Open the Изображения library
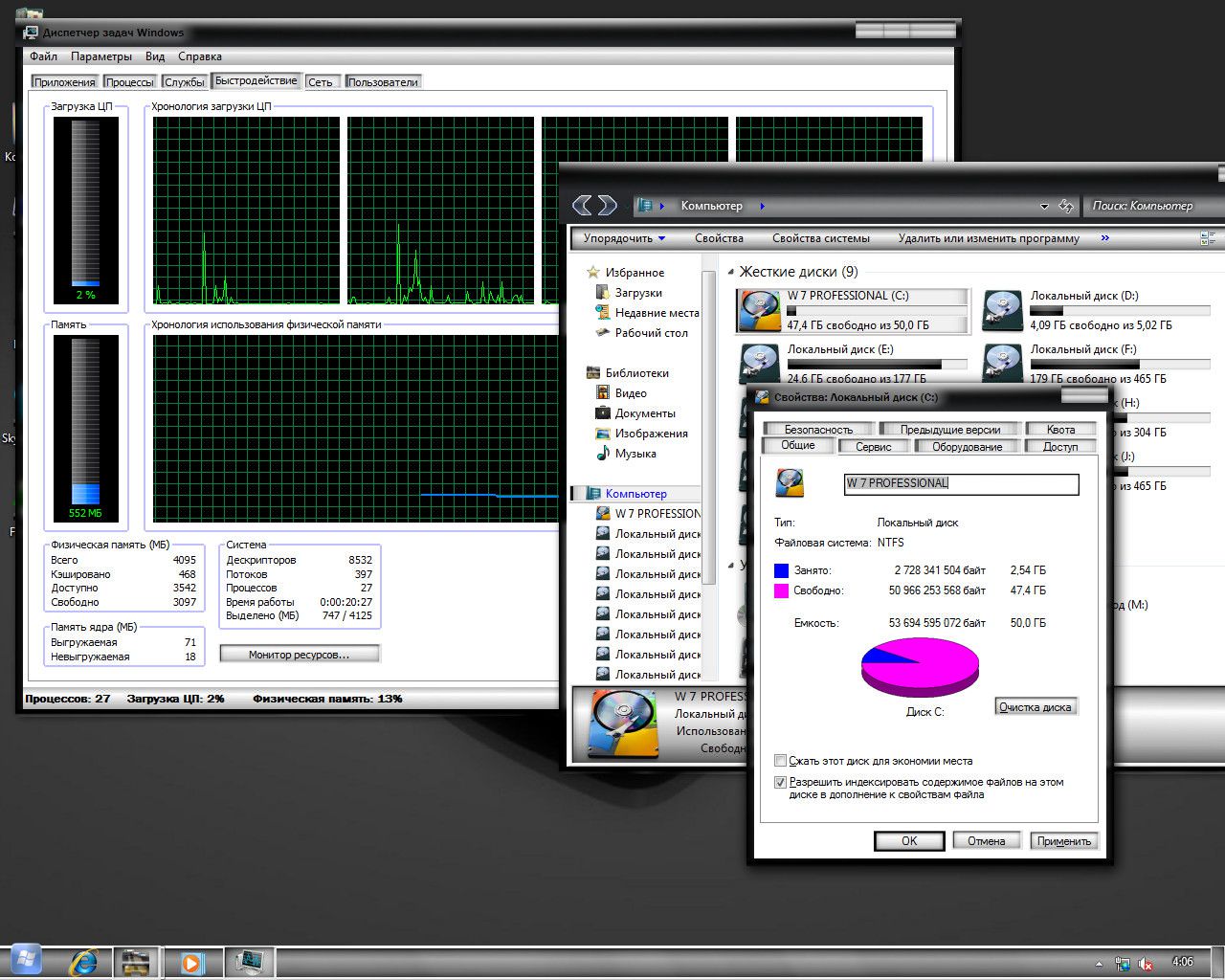The width and height of the screenshot is (1225, 980). [651, 434]
